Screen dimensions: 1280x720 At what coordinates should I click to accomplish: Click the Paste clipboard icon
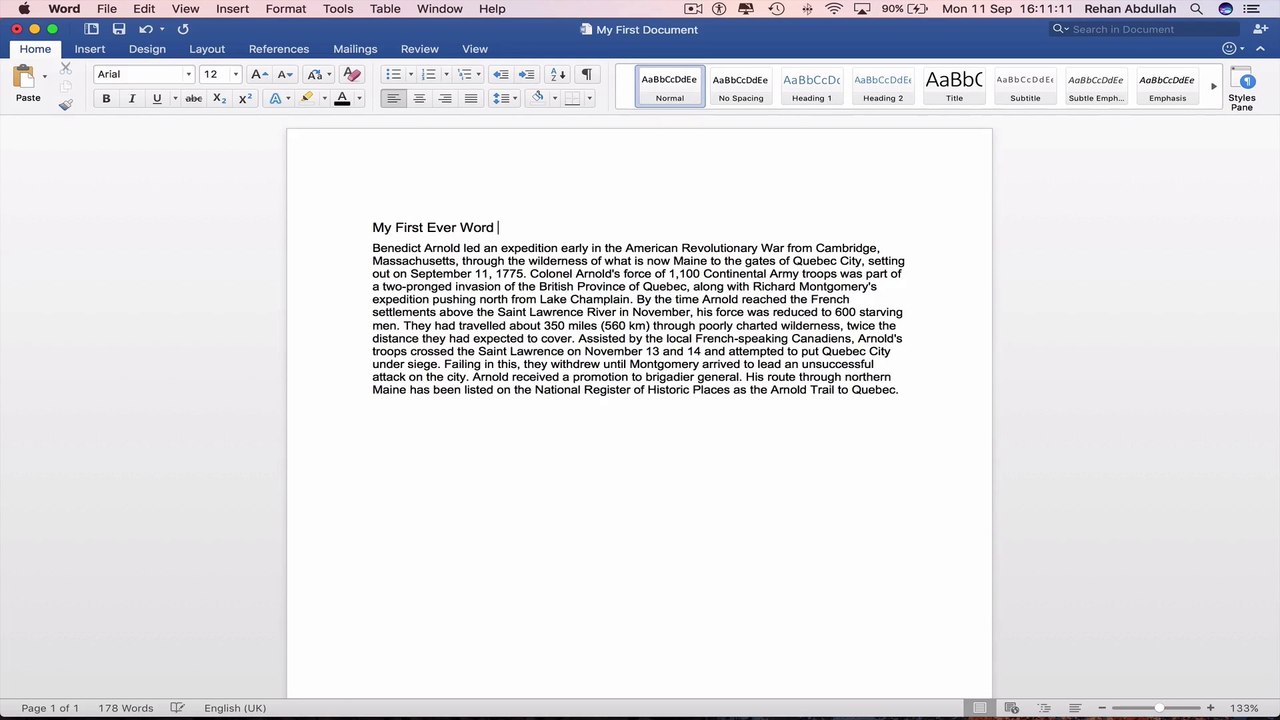click(23, 76)
